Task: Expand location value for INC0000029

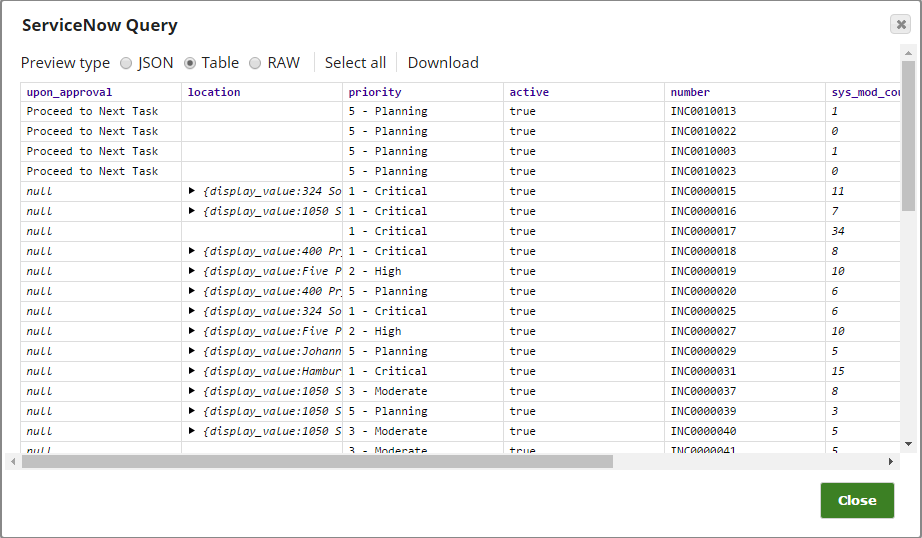Action: [192, 350]
